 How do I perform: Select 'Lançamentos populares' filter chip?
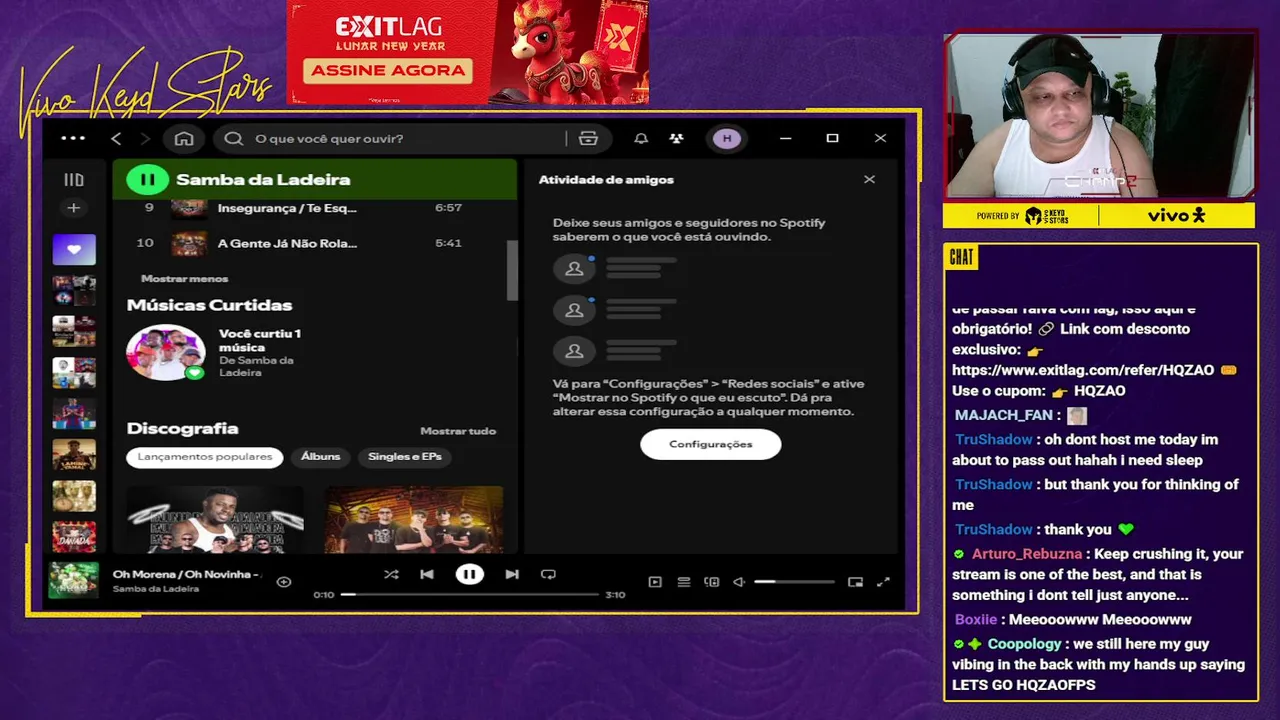(205, 457)
